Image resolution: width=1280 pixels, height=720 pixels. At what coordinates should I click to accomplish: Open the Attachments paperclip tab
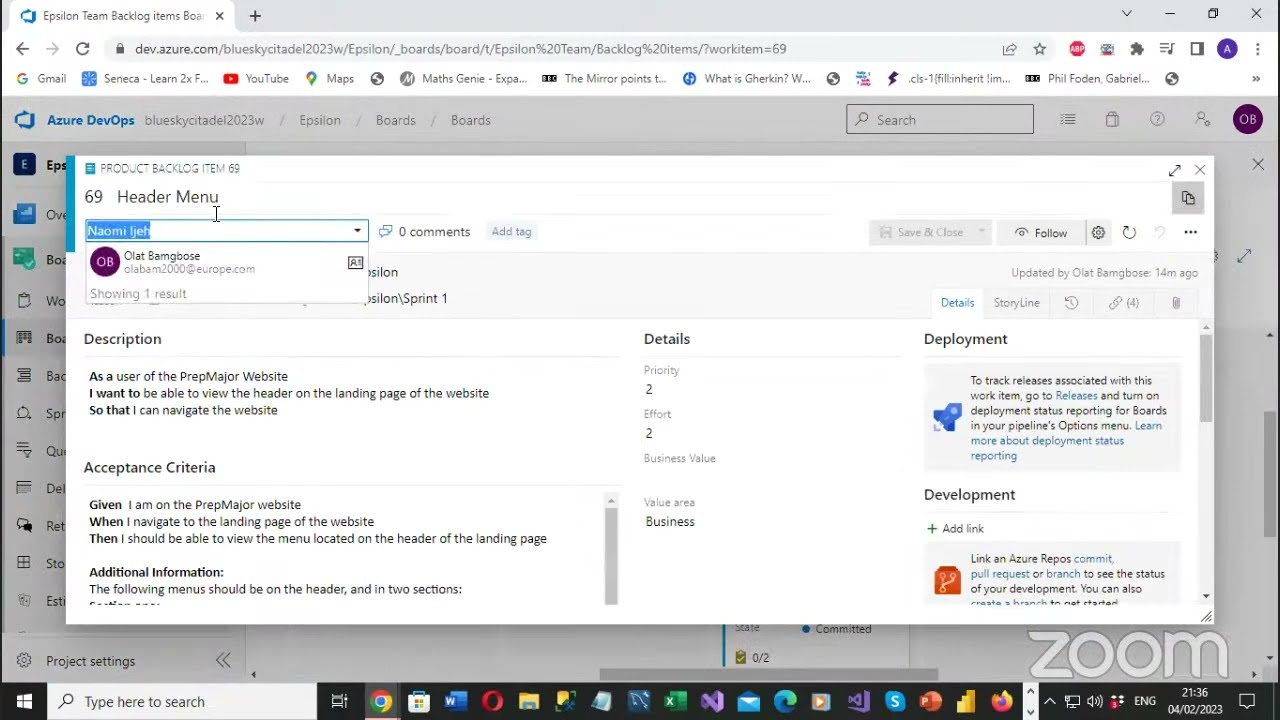coord(1176,303)
